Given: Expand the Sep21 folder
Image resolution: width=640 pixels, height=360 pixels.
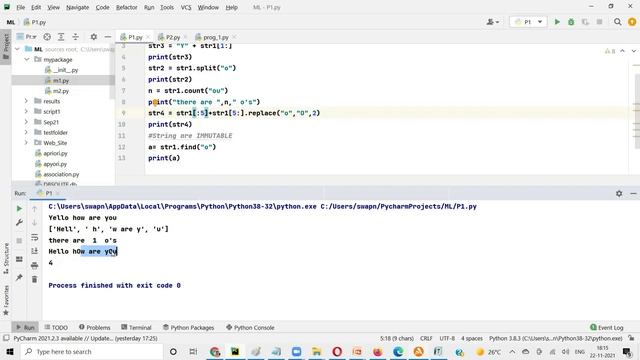Looking at the screenshot, I should [27, 122].
